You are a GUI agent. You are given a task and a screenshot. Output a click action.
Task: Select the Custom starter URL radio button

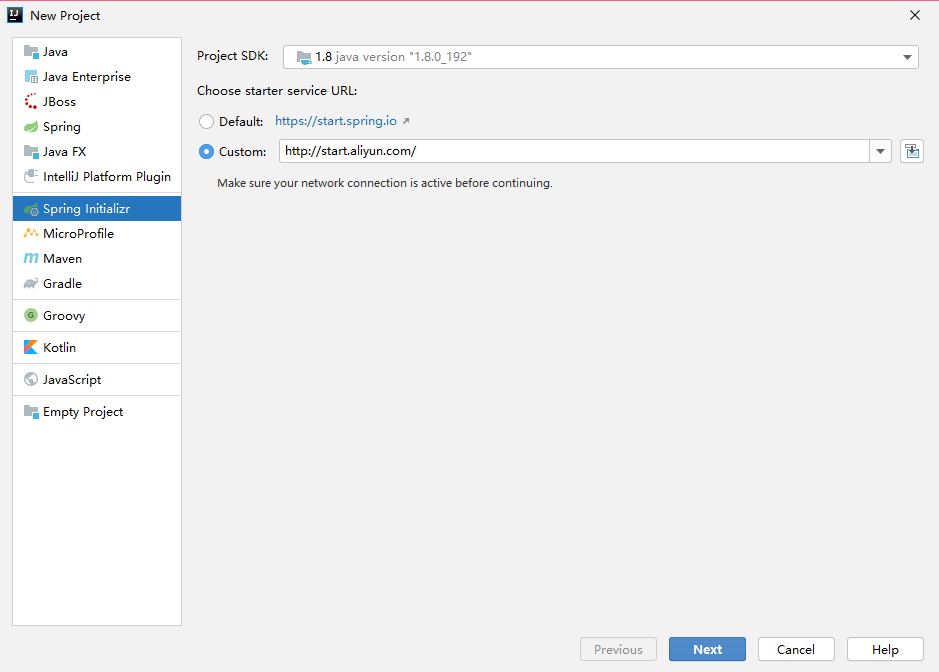[206, 152]
